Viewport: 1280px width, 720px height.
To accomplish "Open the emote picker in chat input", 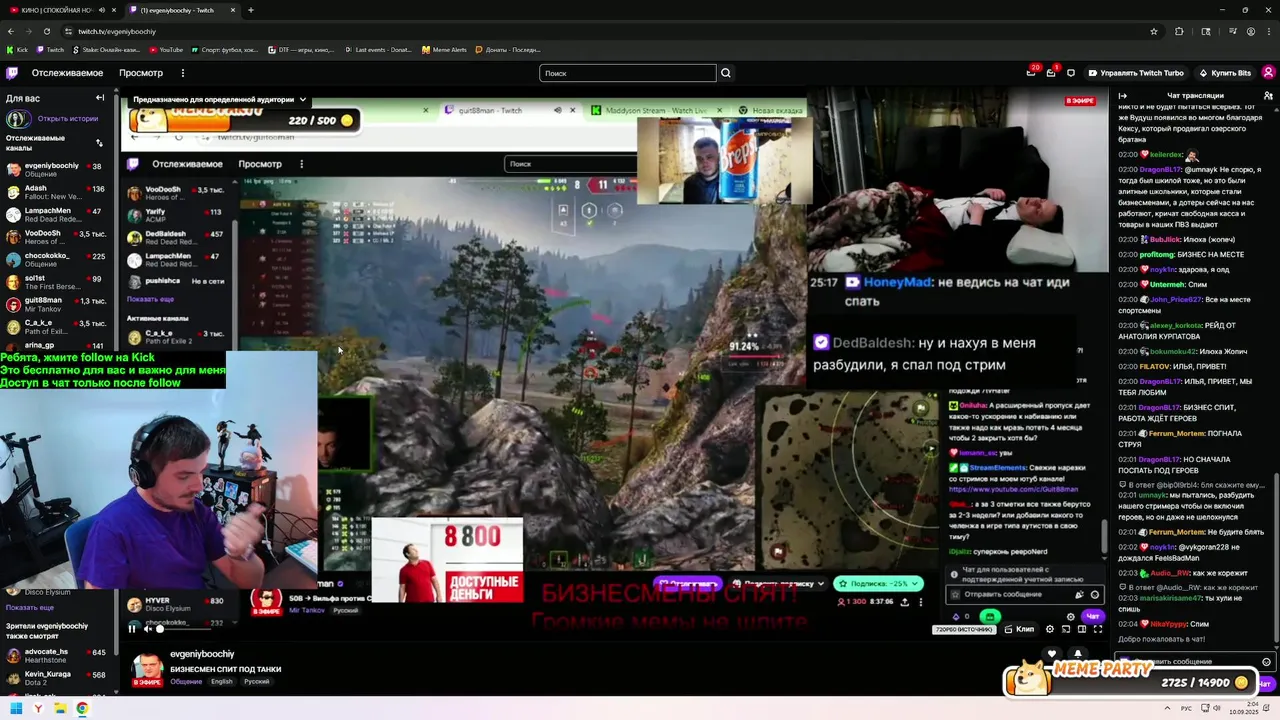I will click(x=1266, y=662).
